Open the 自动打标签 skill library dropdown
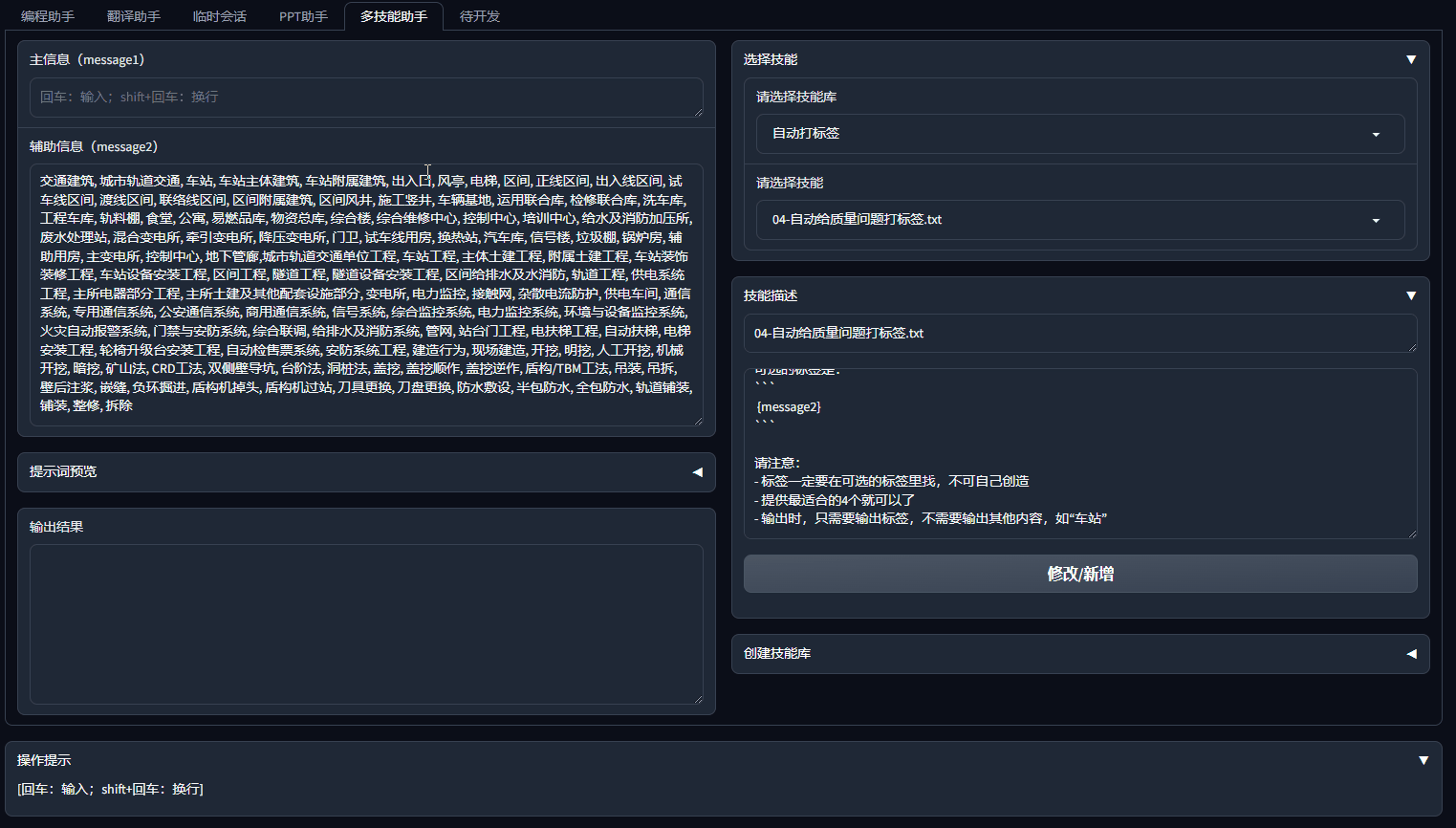Image resolution: width=1456 pixels, height=828 pixels. pyautogui.click(x=1080, y=134)
